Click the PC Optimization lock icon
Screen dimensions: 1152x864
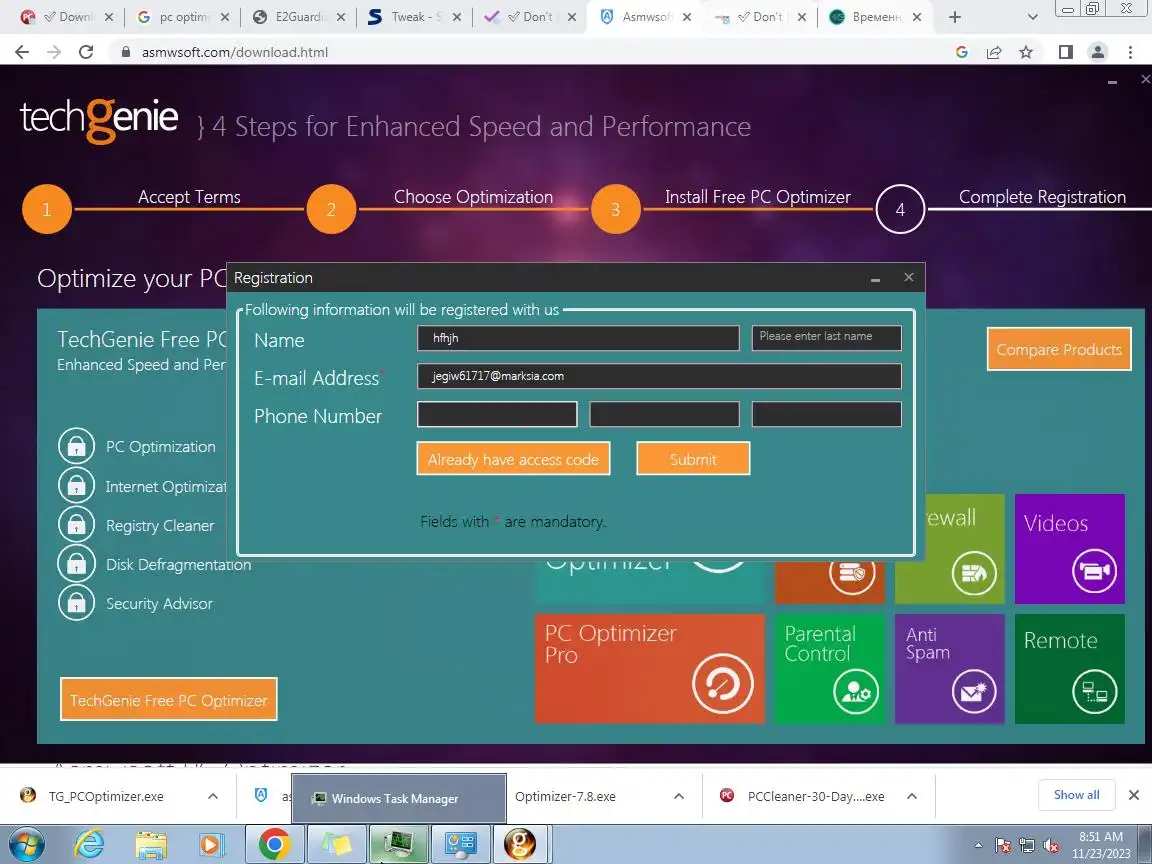[76, 446]
